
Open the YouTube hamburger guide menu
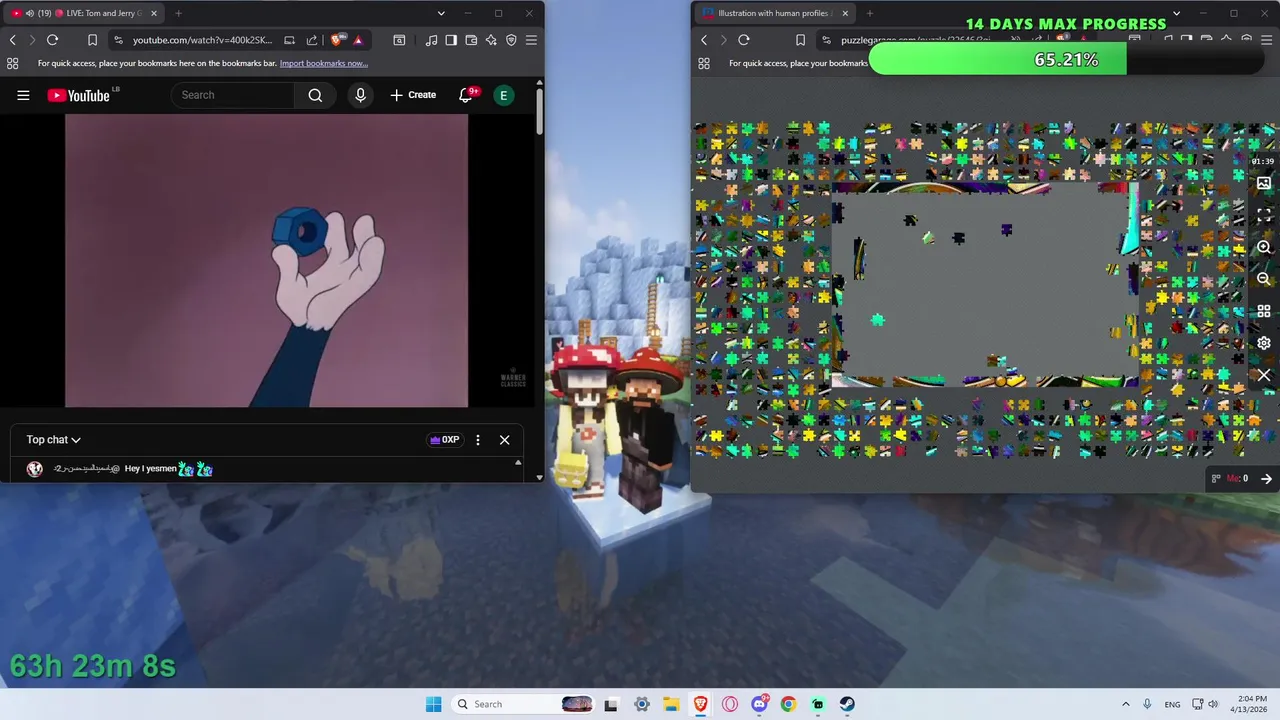[x=23, y=95]
